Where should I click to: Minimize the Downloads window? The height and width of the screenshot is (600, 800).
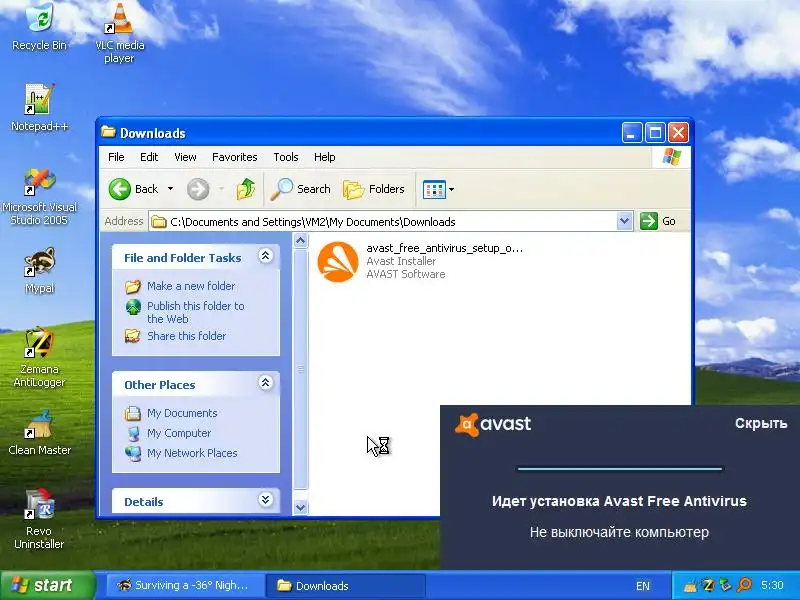pos(632,133)
